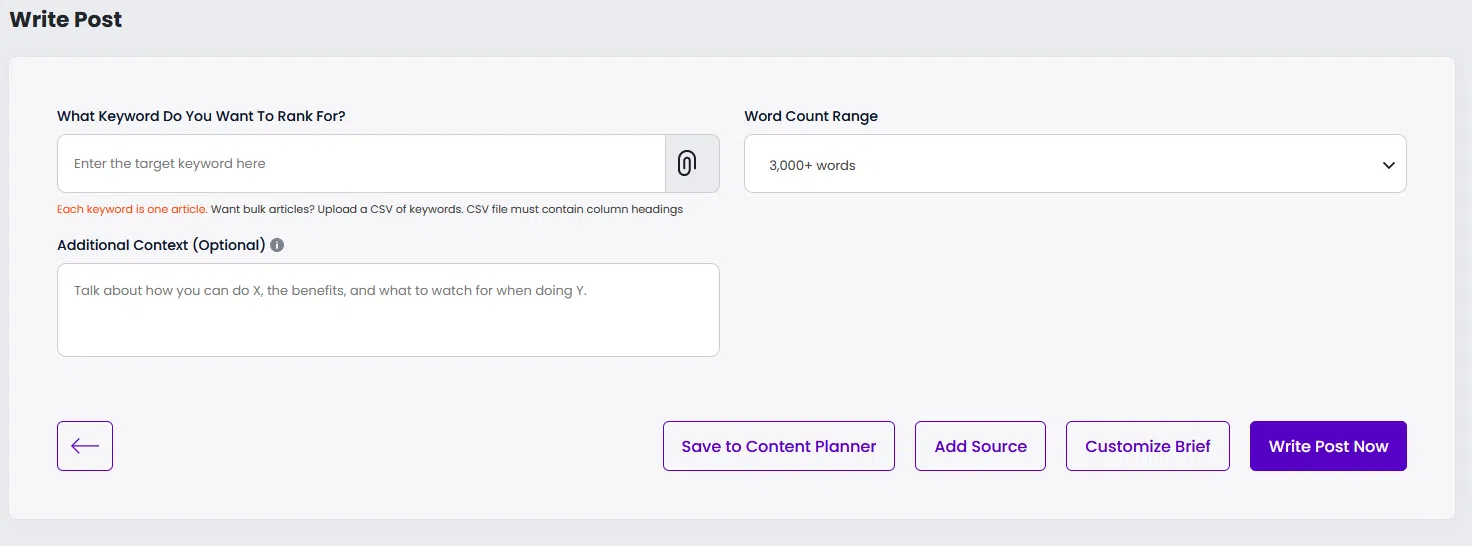Focus the target keyword input field
The width and height of the screenshot is (1472, 546).
[x=361, y=163]
